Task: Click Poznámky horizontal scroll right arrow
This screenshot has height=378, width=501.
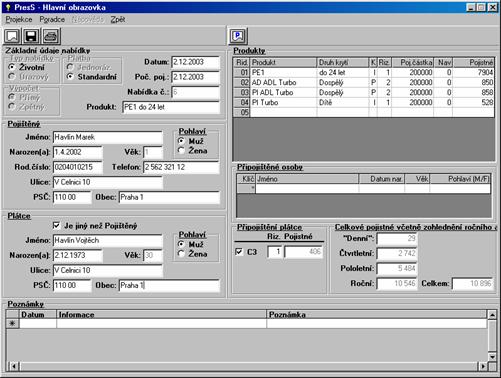Action: pyautogui.click(x=483, y=366)
